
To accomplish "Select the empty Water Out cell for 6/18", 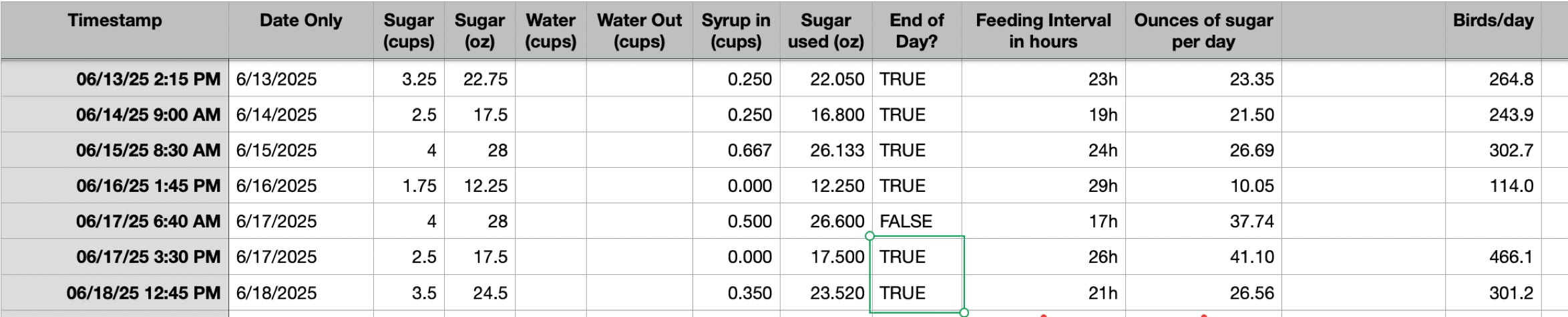I will 640,293.
